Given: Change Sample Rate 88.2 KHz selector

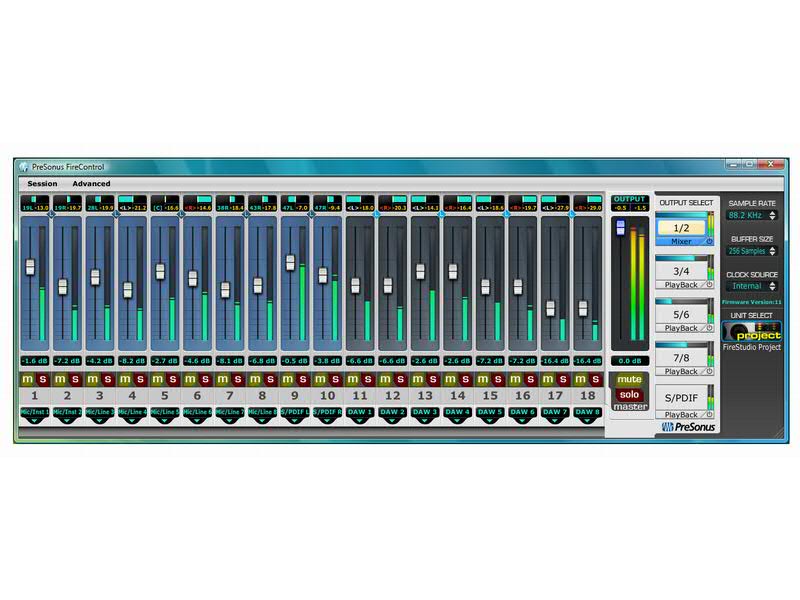Looking at the screenshot, I should (x=752, y=215).
